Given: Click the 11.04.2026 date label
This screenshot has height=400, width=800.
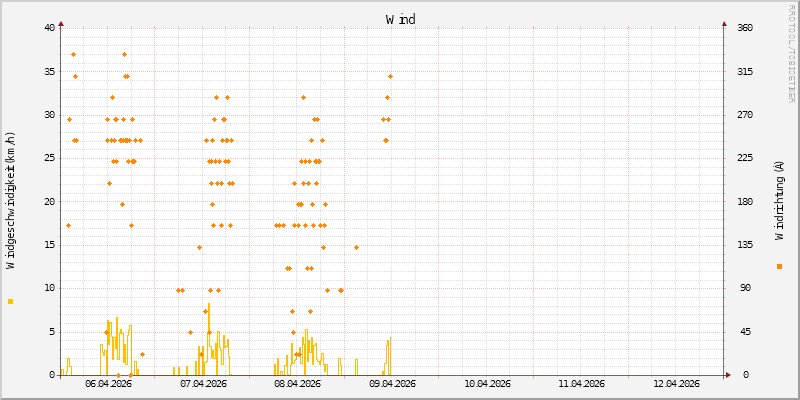Looking at the screenshot, I should click(x=581, y=384).
